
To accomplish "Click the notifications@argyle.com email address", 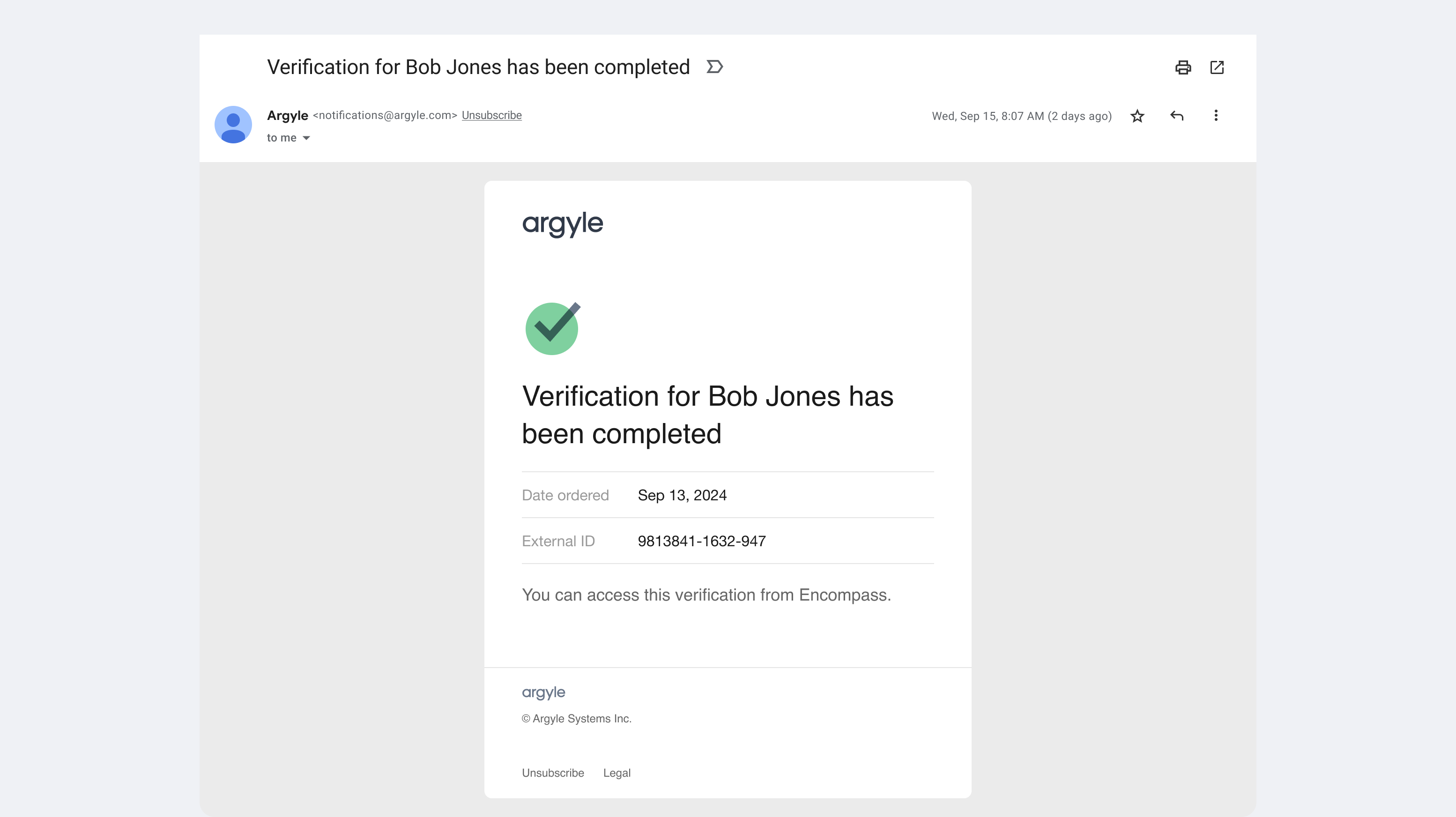I will coord(385,115).
